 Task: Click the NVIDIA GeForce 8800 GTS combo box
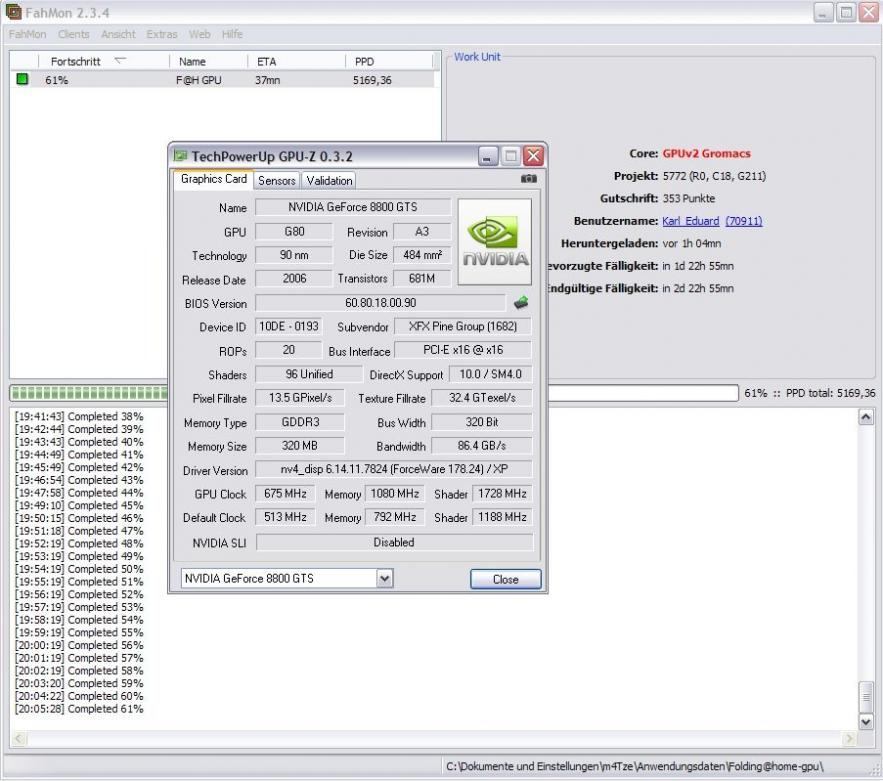(287, 578)
